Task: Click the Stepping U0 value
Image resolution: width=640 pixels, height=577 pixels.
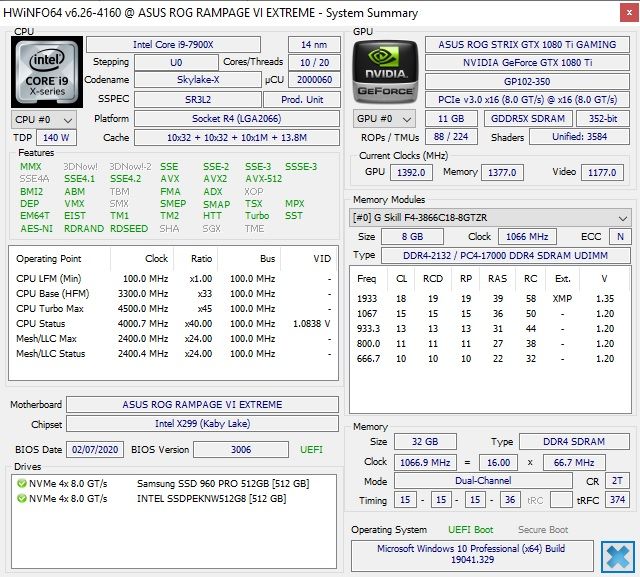Action: tap(176, 62)
